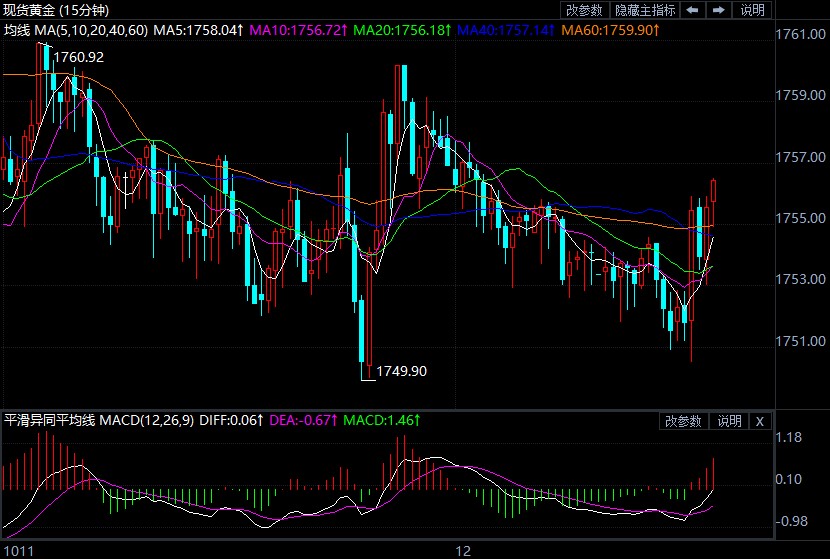This screenshot has height=559, width=830.
Task: Select the MA10:1756.72 value
Action: (x=298, y=30)
